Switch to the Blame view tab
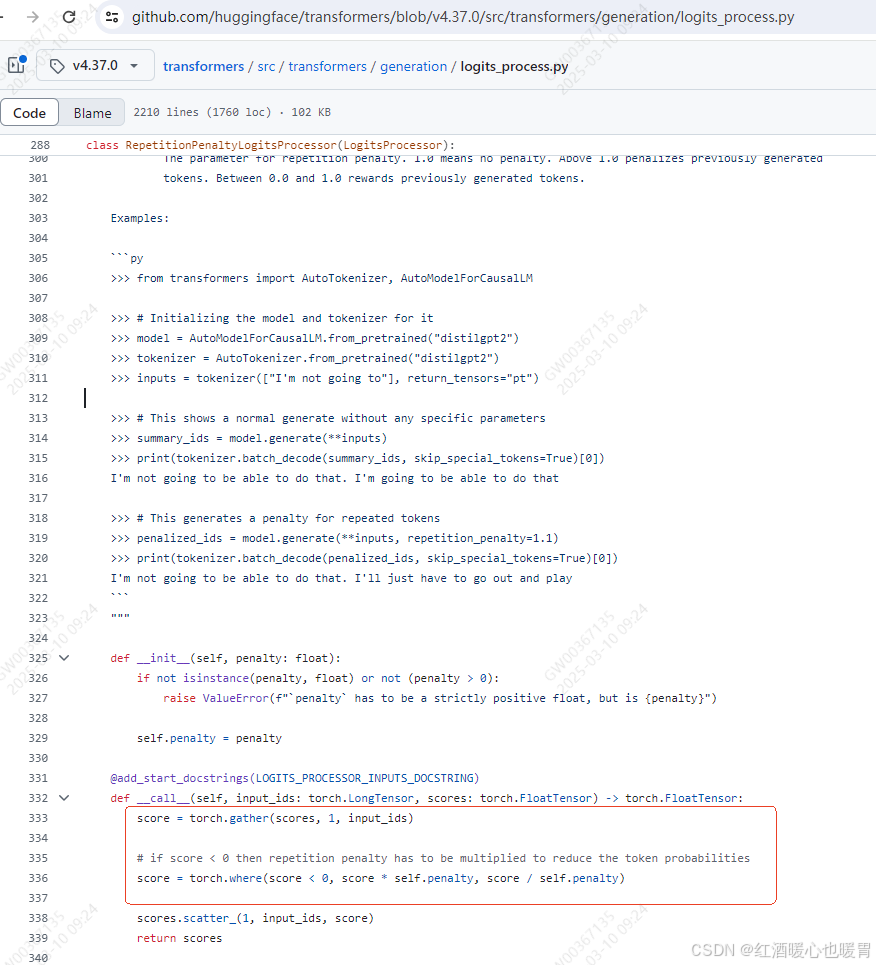Viewport: 876px width, 965px height. pyautogui.click(x=92, y=113)
